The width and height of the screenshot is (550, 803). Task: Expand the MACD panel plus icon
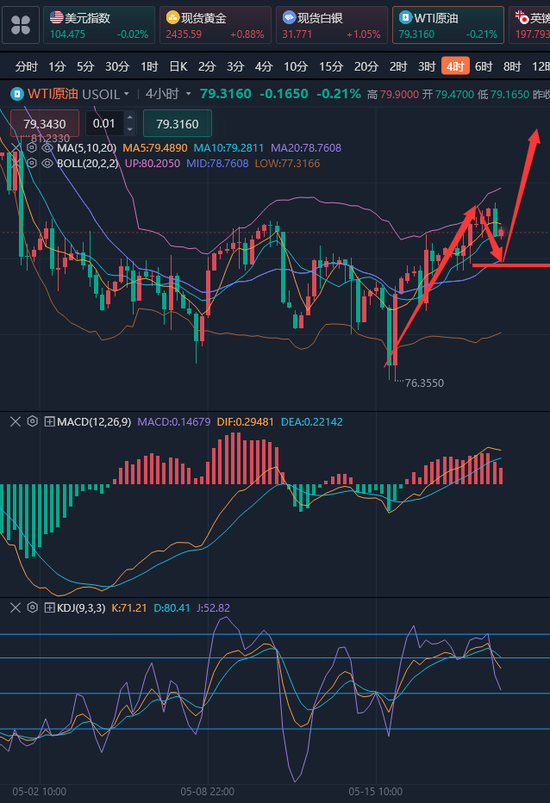pyautogui.click(x=50, y=422)
